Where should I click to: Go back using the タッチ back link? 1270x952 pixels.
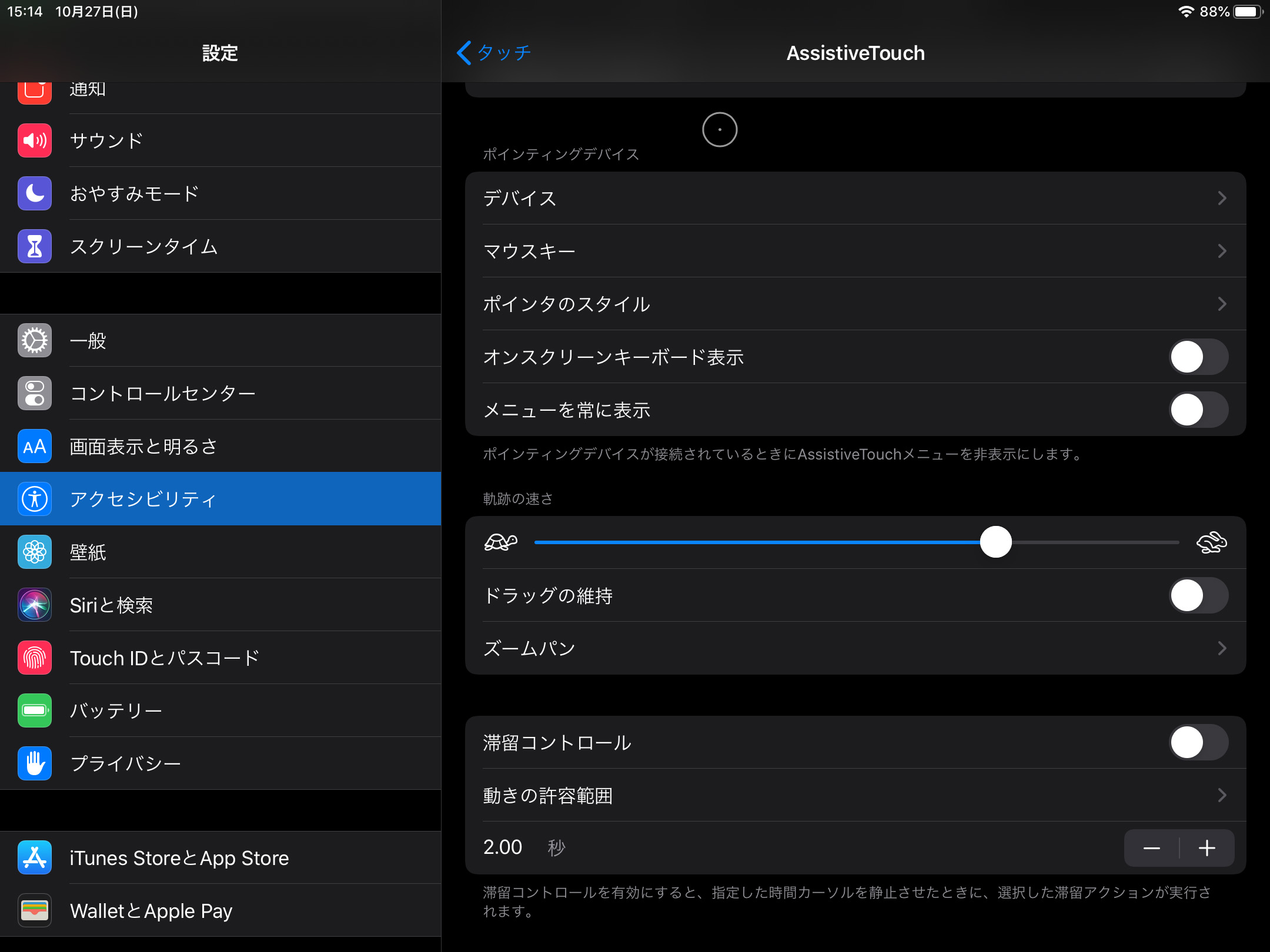point(494,53)
